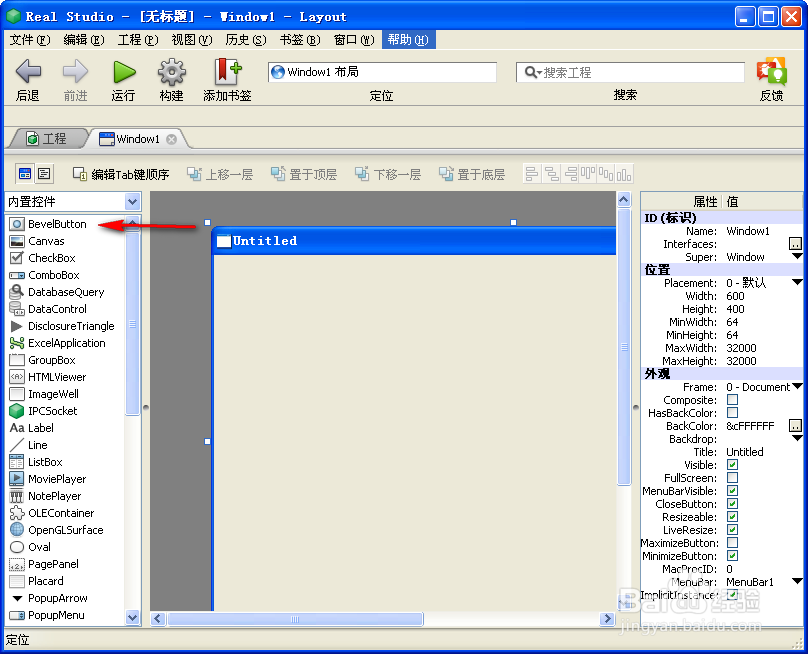Click the 搜索工程 search field
This screenshot has width=808, height=654.
[x=631, y=72]
